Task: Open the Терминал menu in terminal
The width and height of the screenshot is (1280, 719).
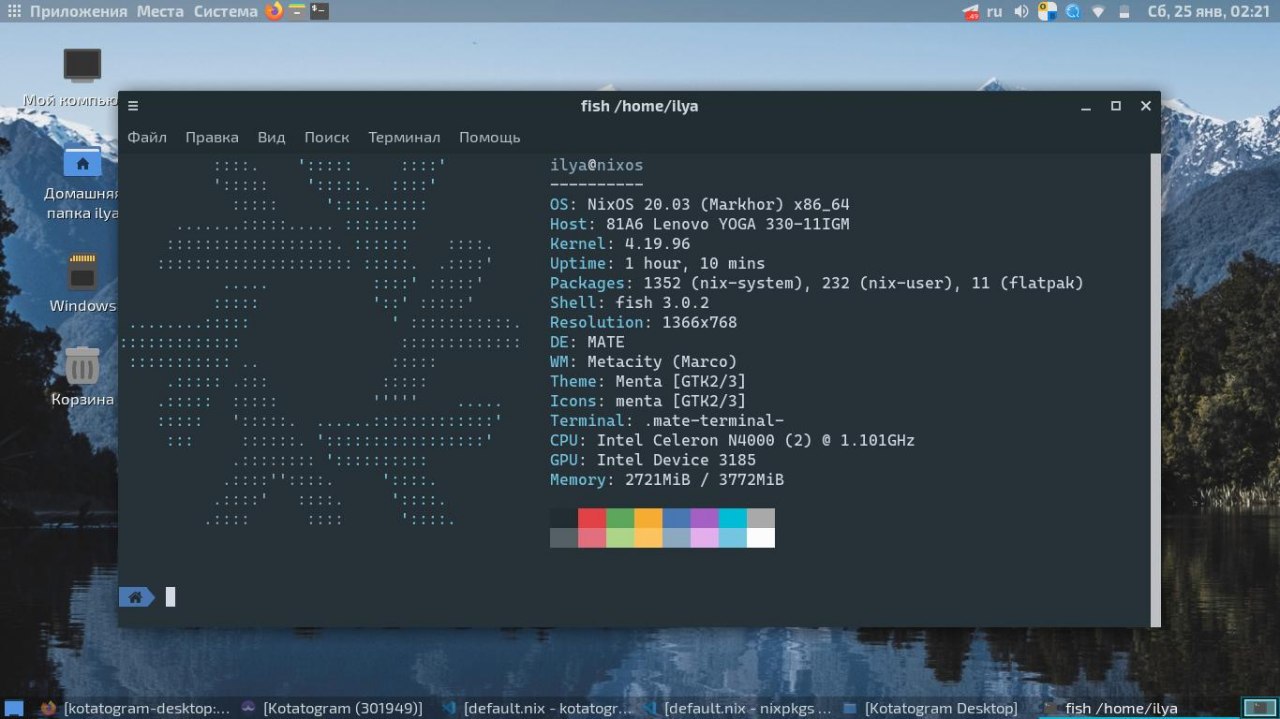Action: coord(404,137)
